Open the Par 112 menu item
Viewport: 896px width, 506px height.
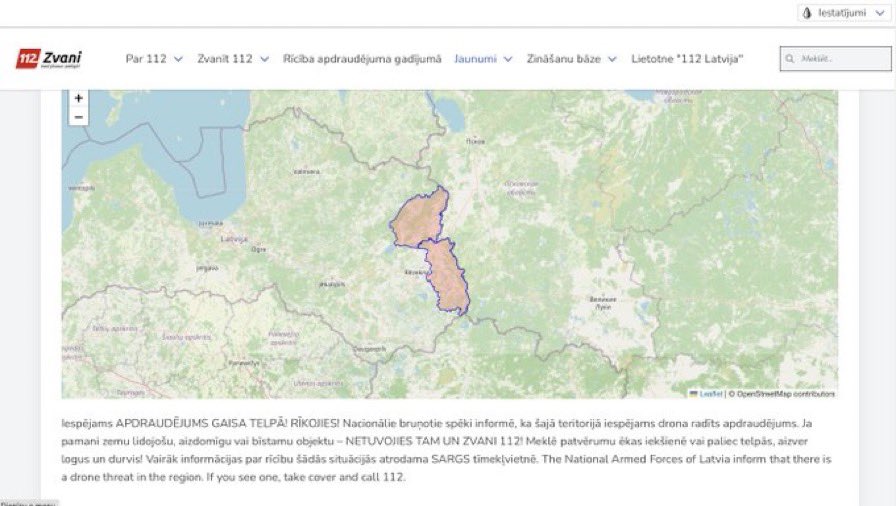point(146,59)
